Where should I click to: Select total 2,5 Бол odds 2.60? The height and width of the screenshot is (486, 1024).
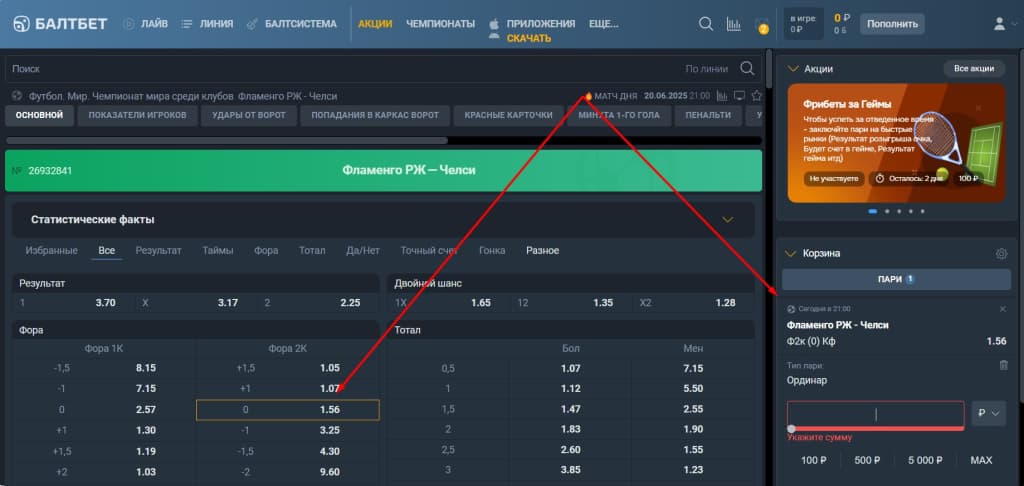pyautogui.click(x=571, y=449)
